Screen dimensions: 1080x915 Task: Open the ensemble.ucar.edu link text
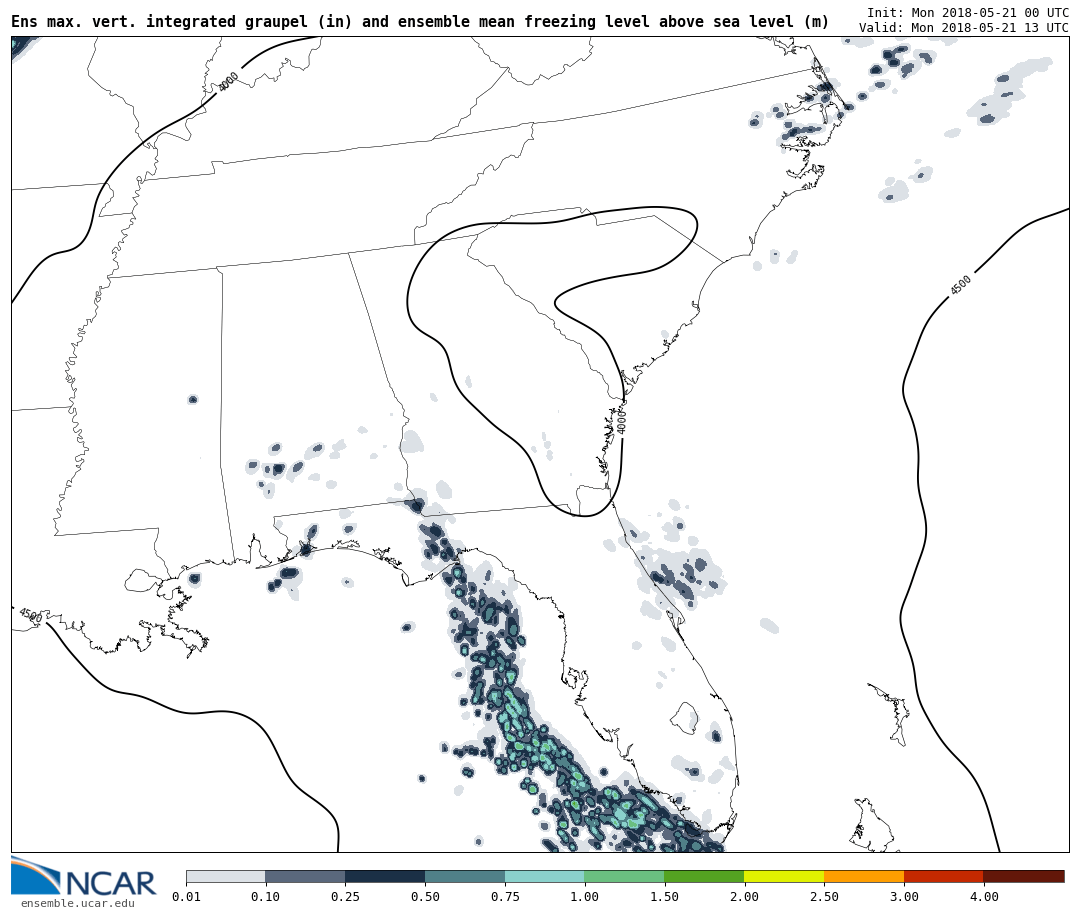click(x=77, y=904)
